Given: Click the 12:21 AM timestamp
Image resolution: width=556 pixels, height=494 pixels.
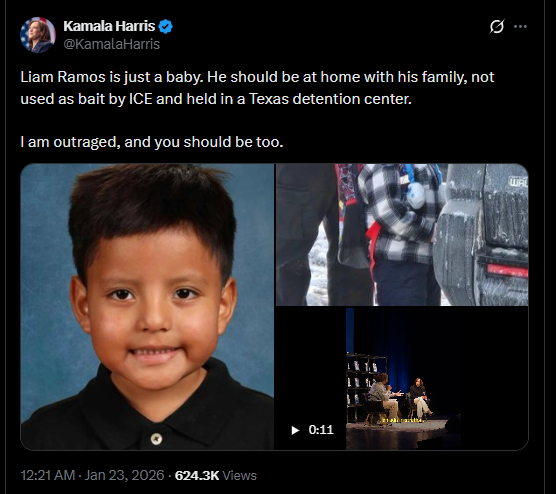Looking at the screenshot, I should point(48,475).
